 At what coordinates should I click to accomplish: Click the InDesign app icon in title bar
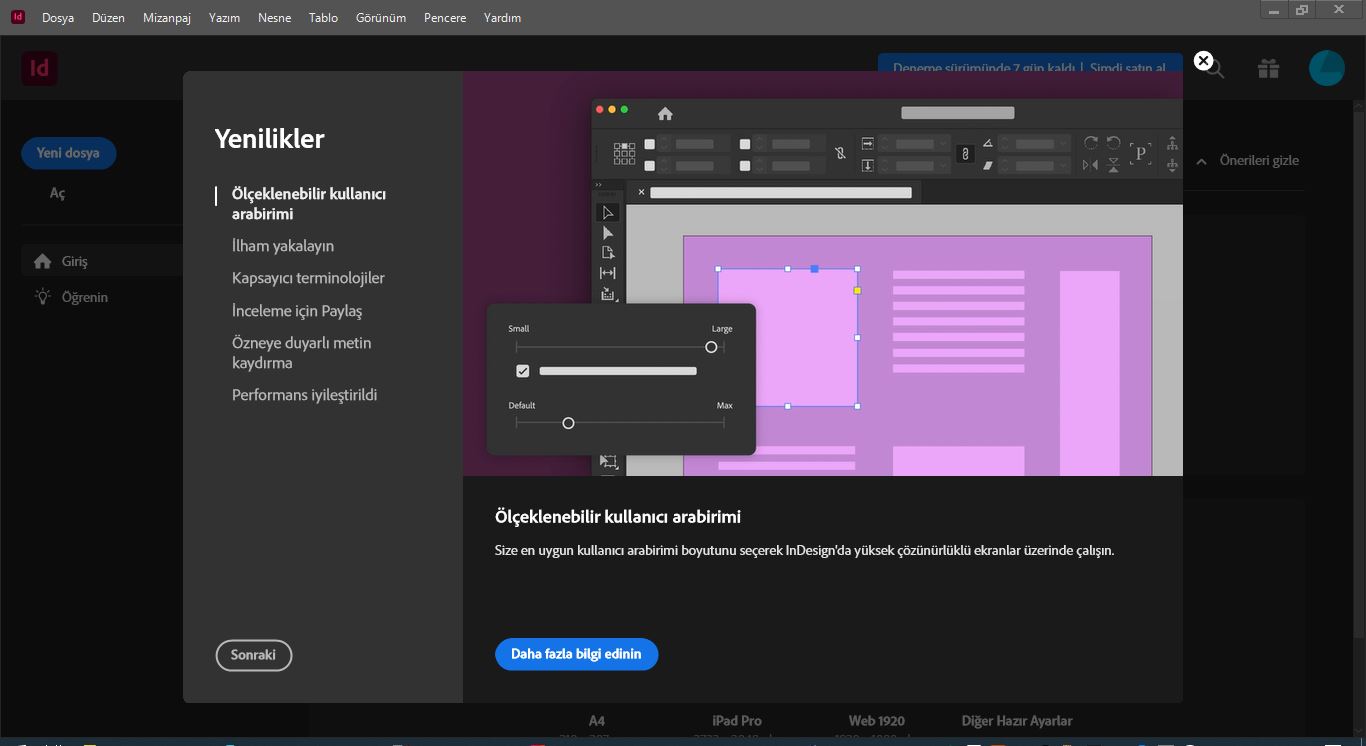pyautogui.click(x=18, y=17)
